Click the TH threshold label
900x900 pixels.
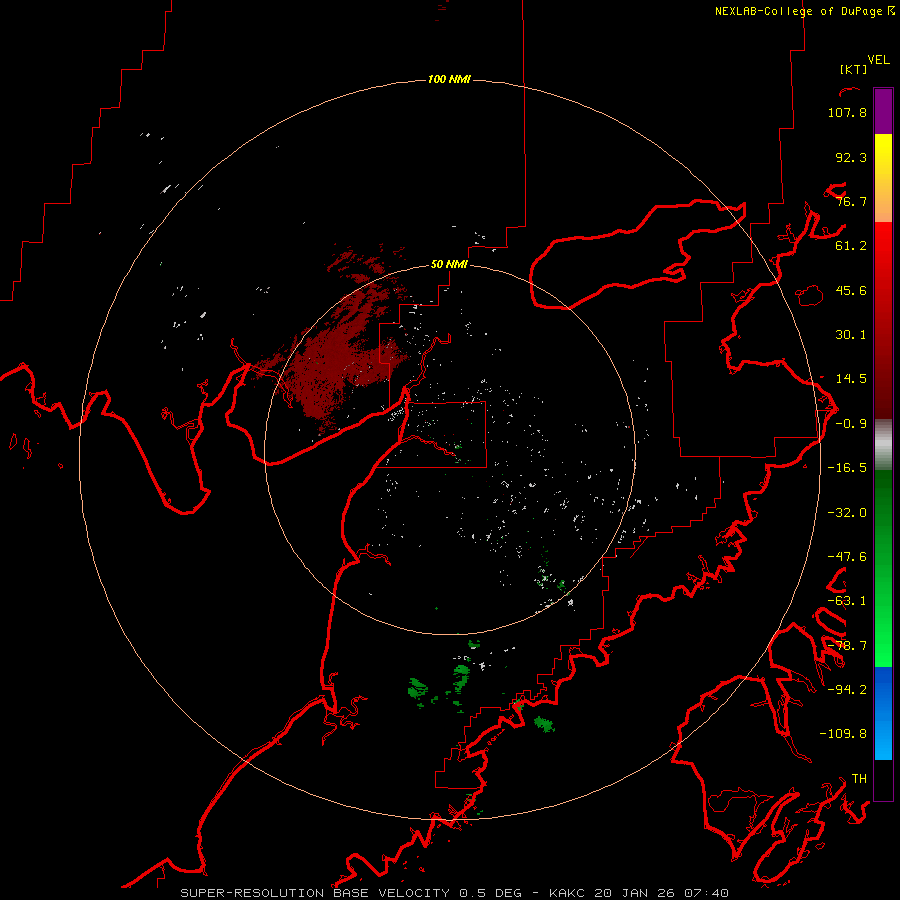pyautogui.click(x=859, y=779)
